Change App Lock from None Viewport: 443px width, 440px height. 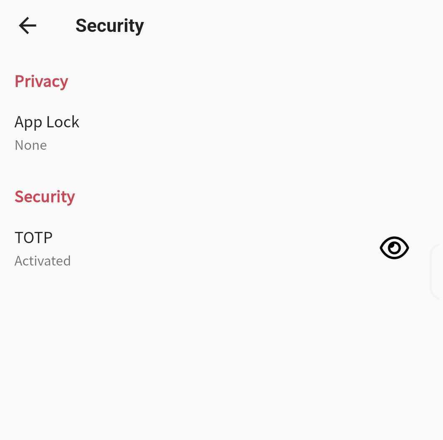[x=221, y=133]
